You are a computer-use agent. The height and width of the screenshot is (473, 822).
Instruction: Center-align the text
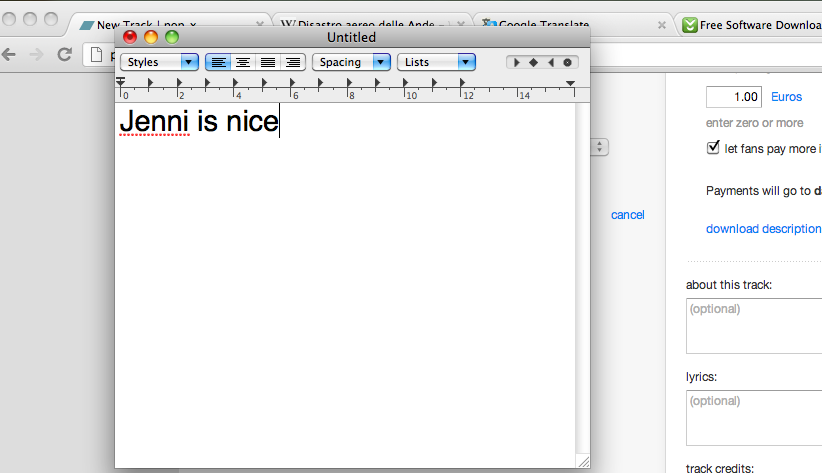[x=243, y=62]
